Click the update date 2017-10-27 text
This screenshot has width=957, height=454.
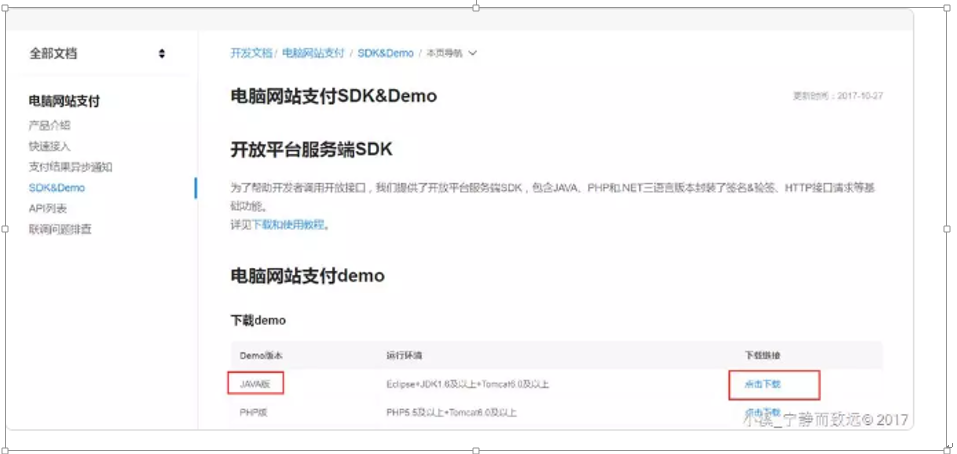[837, 96]
